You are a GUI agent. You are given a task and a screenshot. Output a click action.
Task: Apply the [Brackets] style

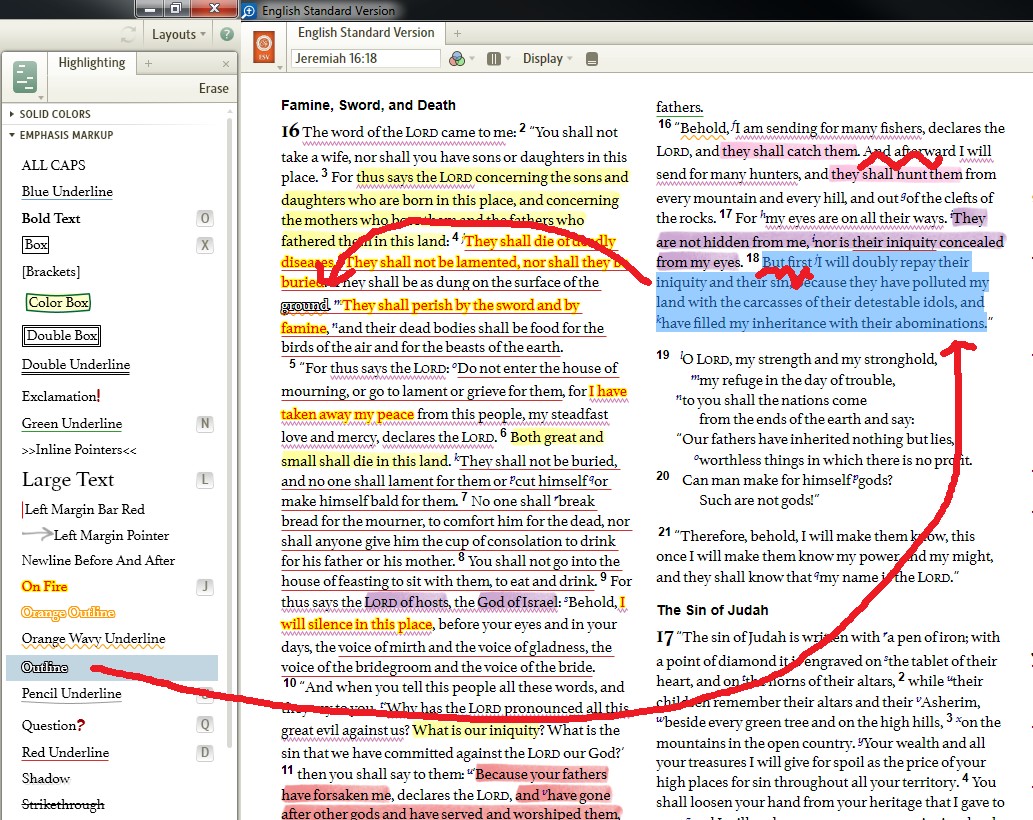(51, 271)
